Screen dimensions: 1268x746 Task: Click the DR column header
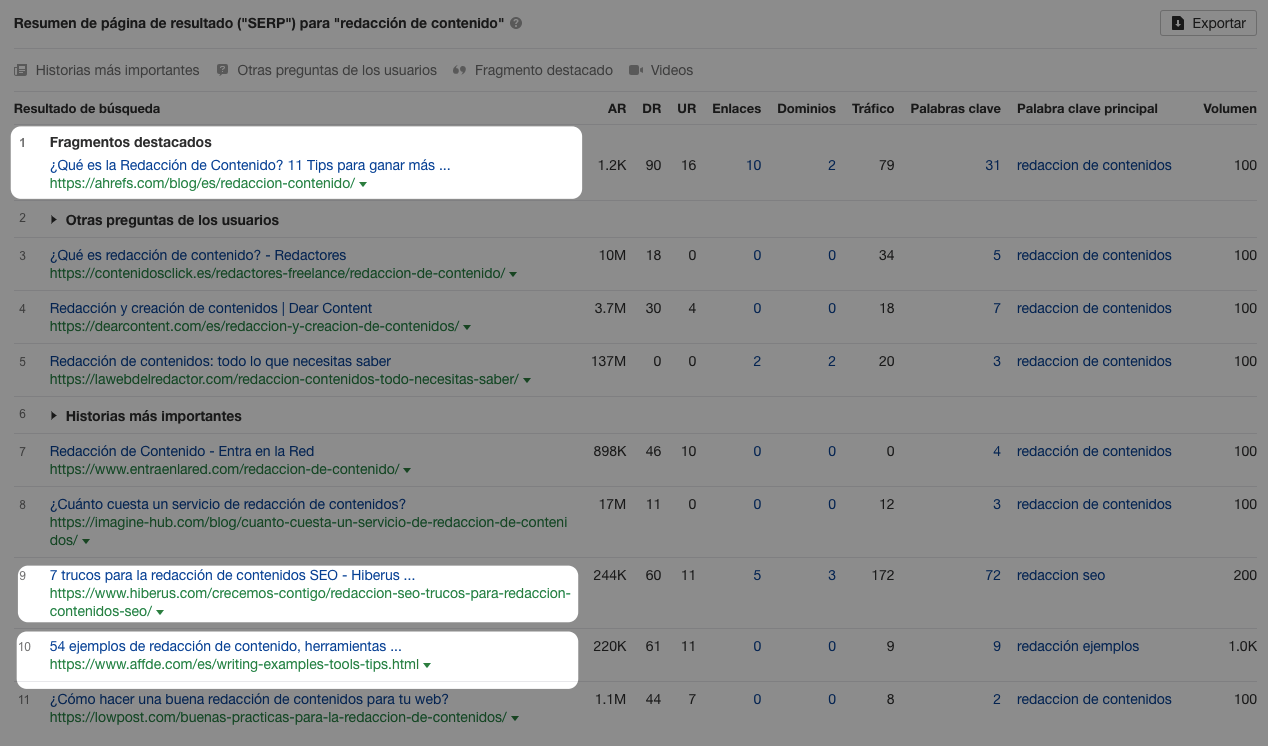coord(652,108)
